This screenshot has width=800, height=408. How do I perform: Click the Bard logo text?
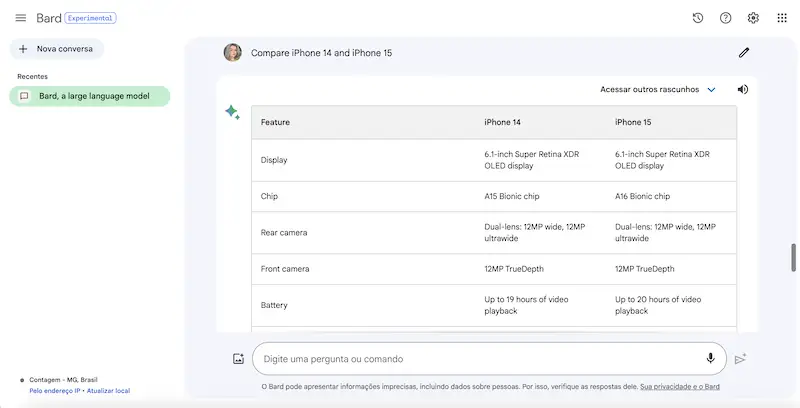pyautogui.click(x=49, y=18)
